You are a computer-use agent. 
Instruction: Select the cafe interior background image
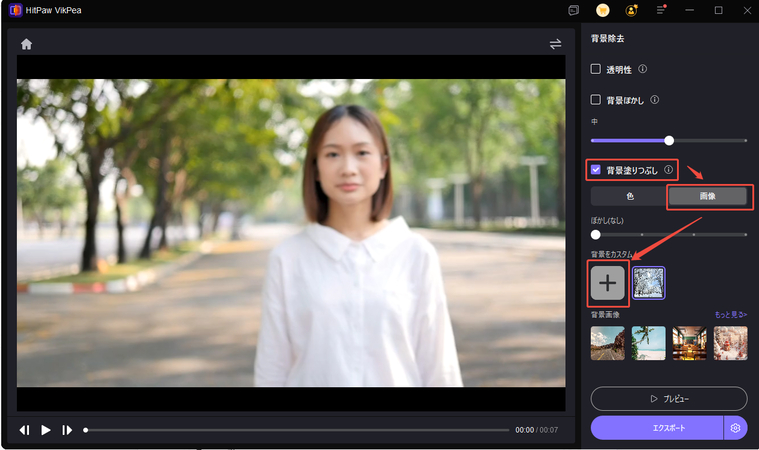coord(690,343)
